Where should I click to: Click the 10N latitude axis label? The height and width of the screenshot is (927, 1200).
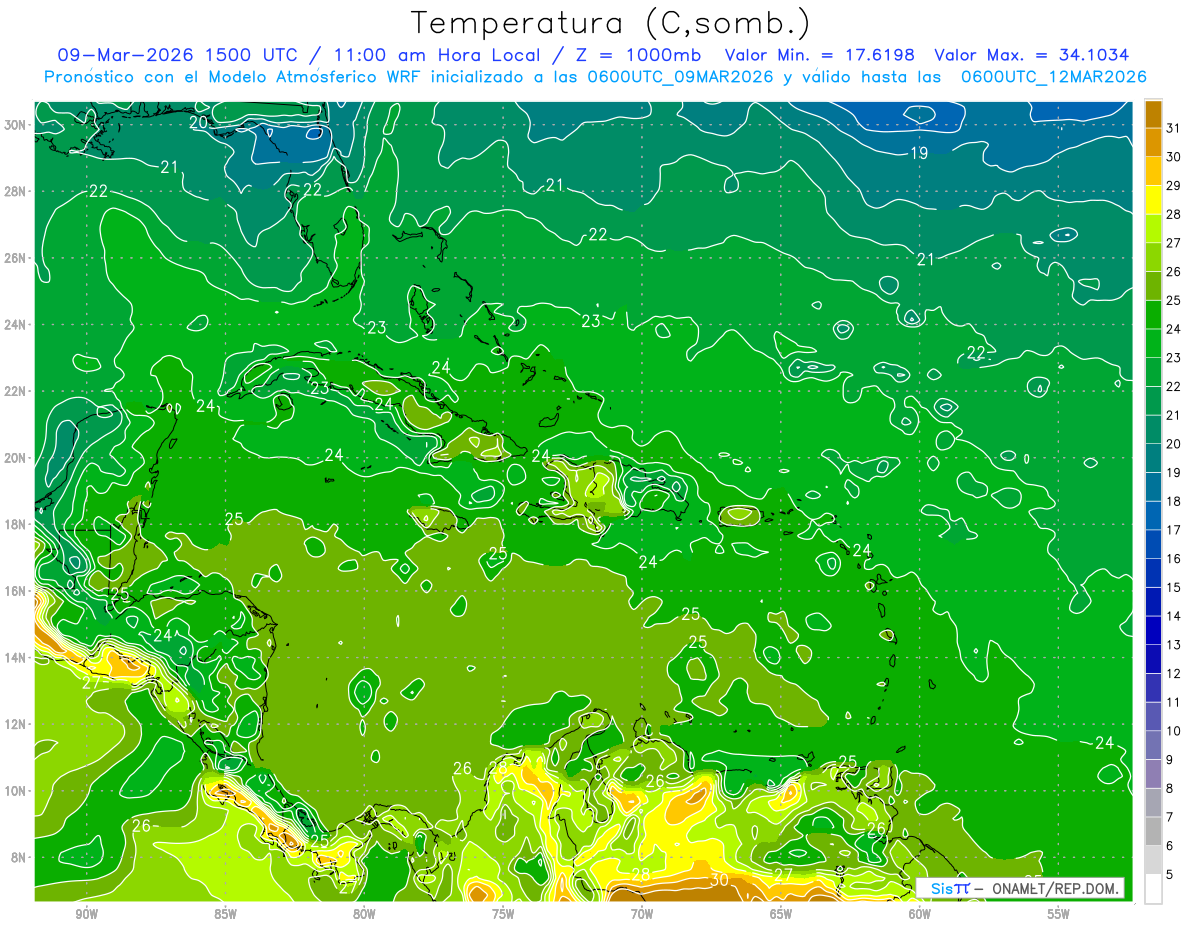(15, 791)
